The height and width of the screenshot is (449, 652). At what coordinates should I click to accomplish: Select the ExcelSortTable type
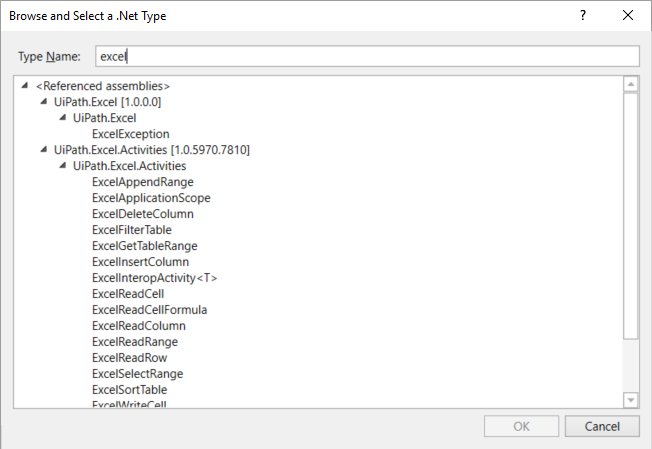130,390
